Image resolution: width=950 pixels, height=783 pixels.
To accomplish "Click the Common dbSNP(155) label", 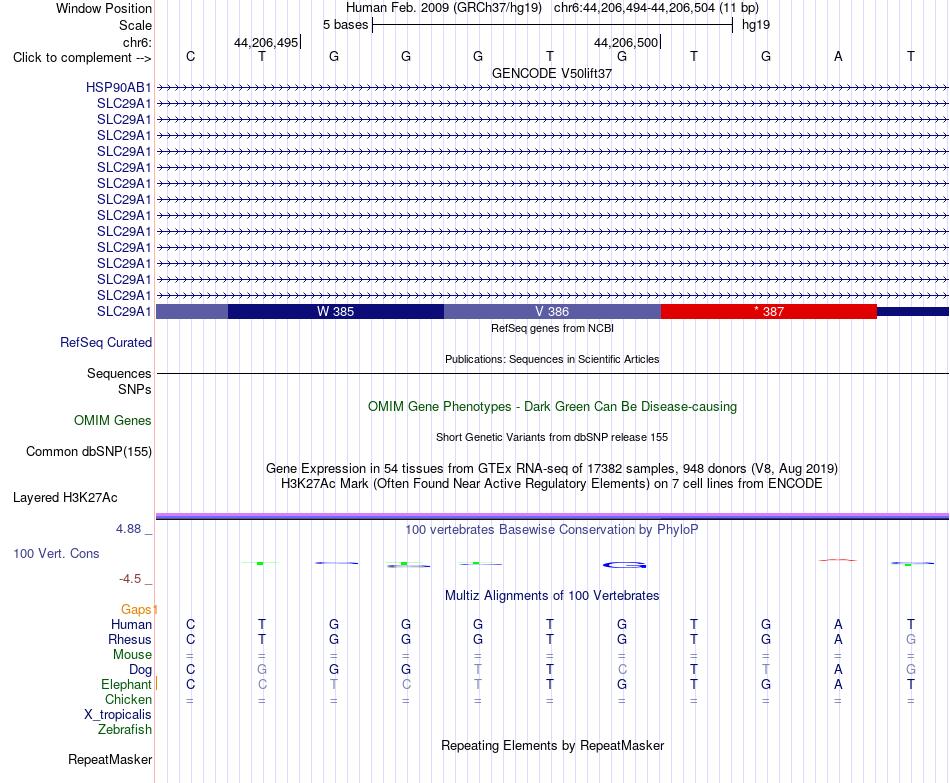I will (x=88, y=451).
